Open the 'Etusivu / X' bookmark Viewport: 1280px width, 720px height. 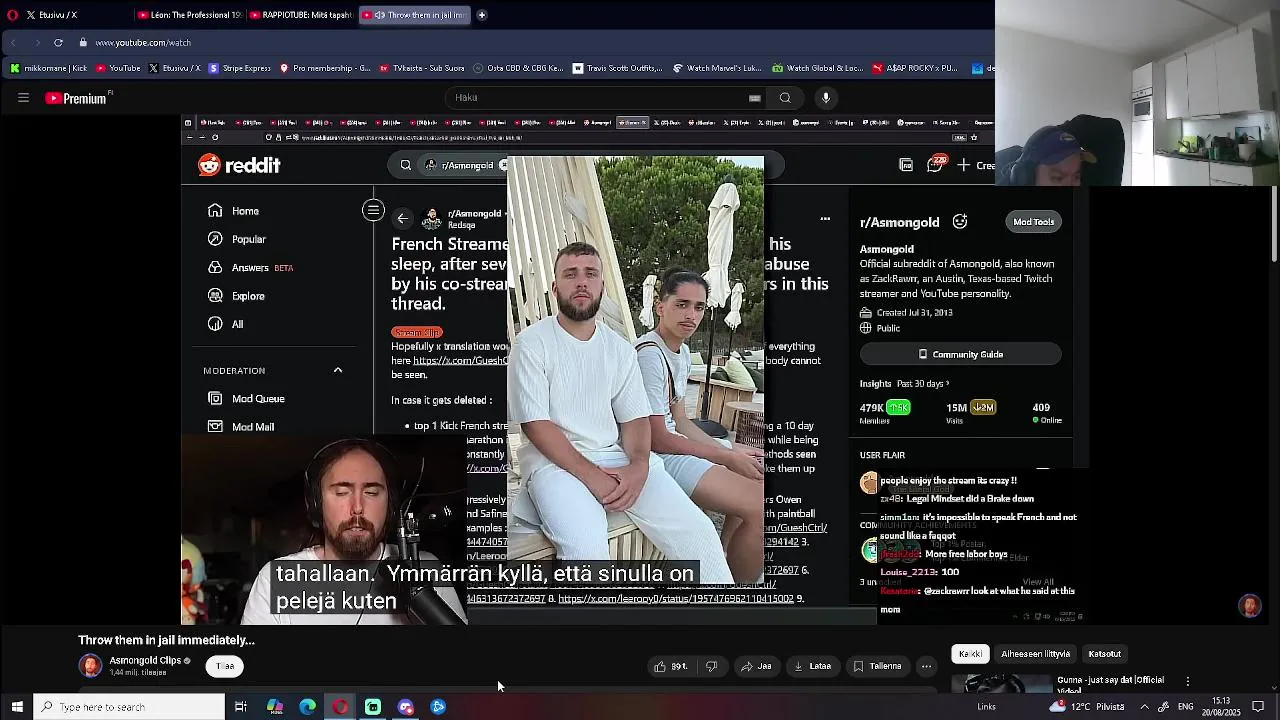[x=175, y=68]
